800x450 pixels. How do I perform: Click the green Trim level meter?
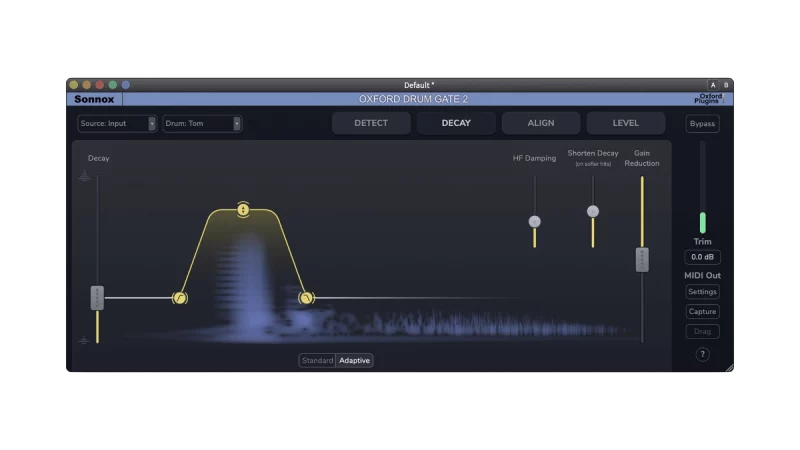click(703, 223)
